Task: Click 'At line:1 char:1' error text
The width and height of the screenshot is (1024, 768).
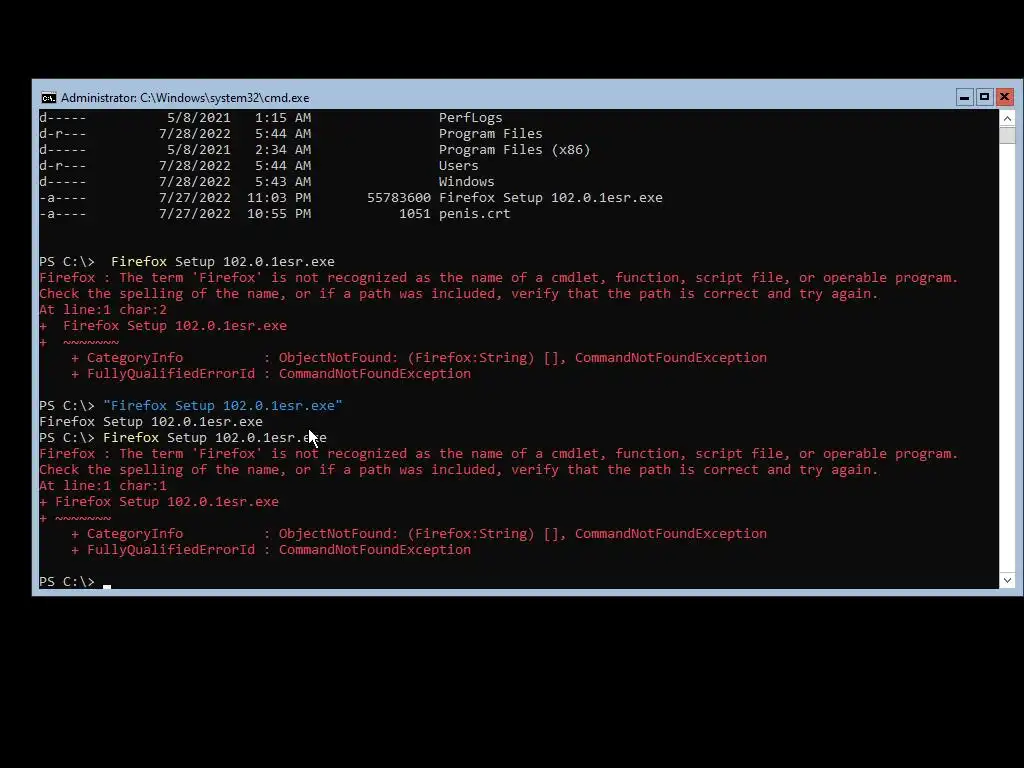Action: point(103,485)
